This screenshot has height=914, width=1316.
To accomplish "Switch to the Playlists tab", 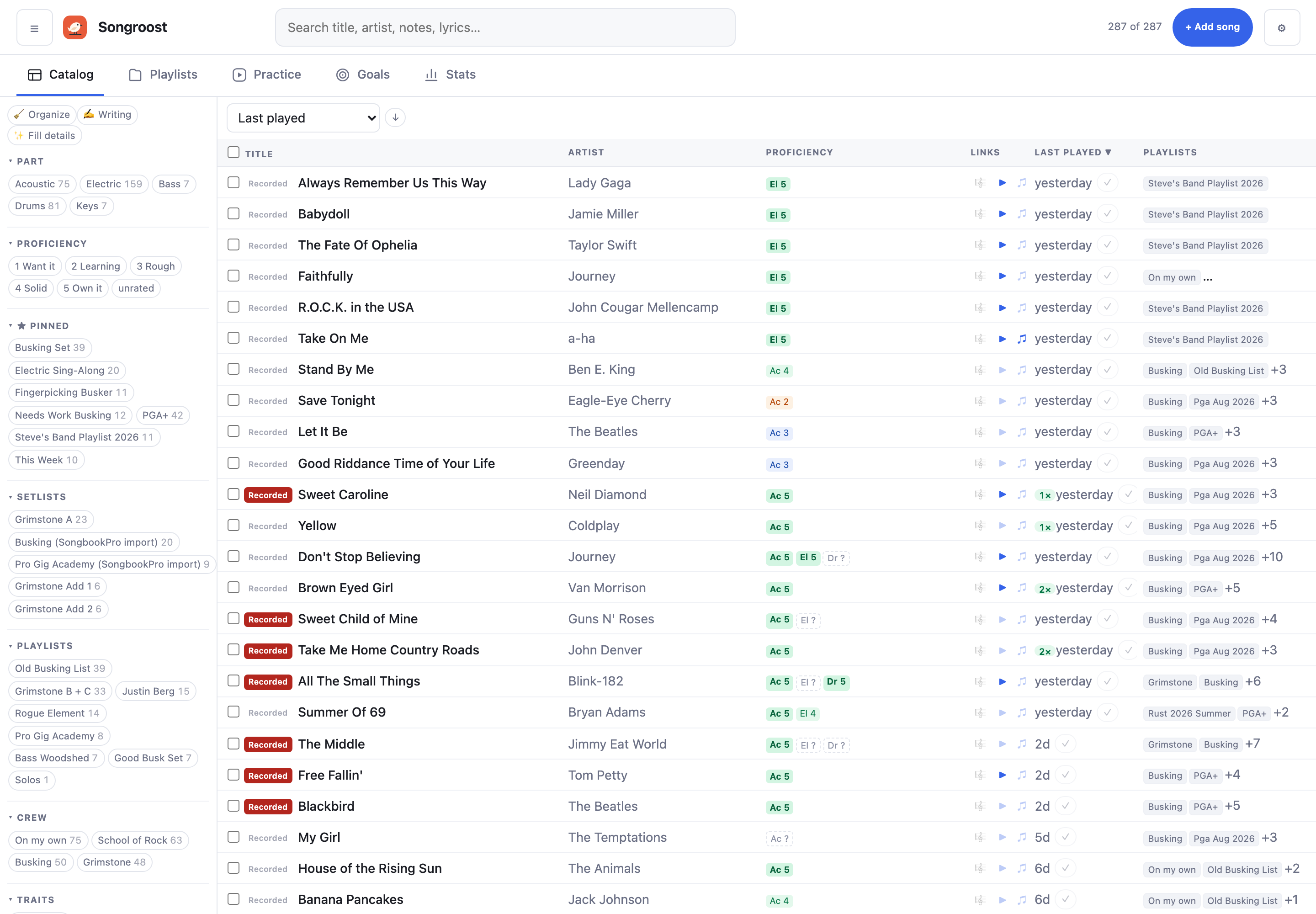I will (163, 75).
